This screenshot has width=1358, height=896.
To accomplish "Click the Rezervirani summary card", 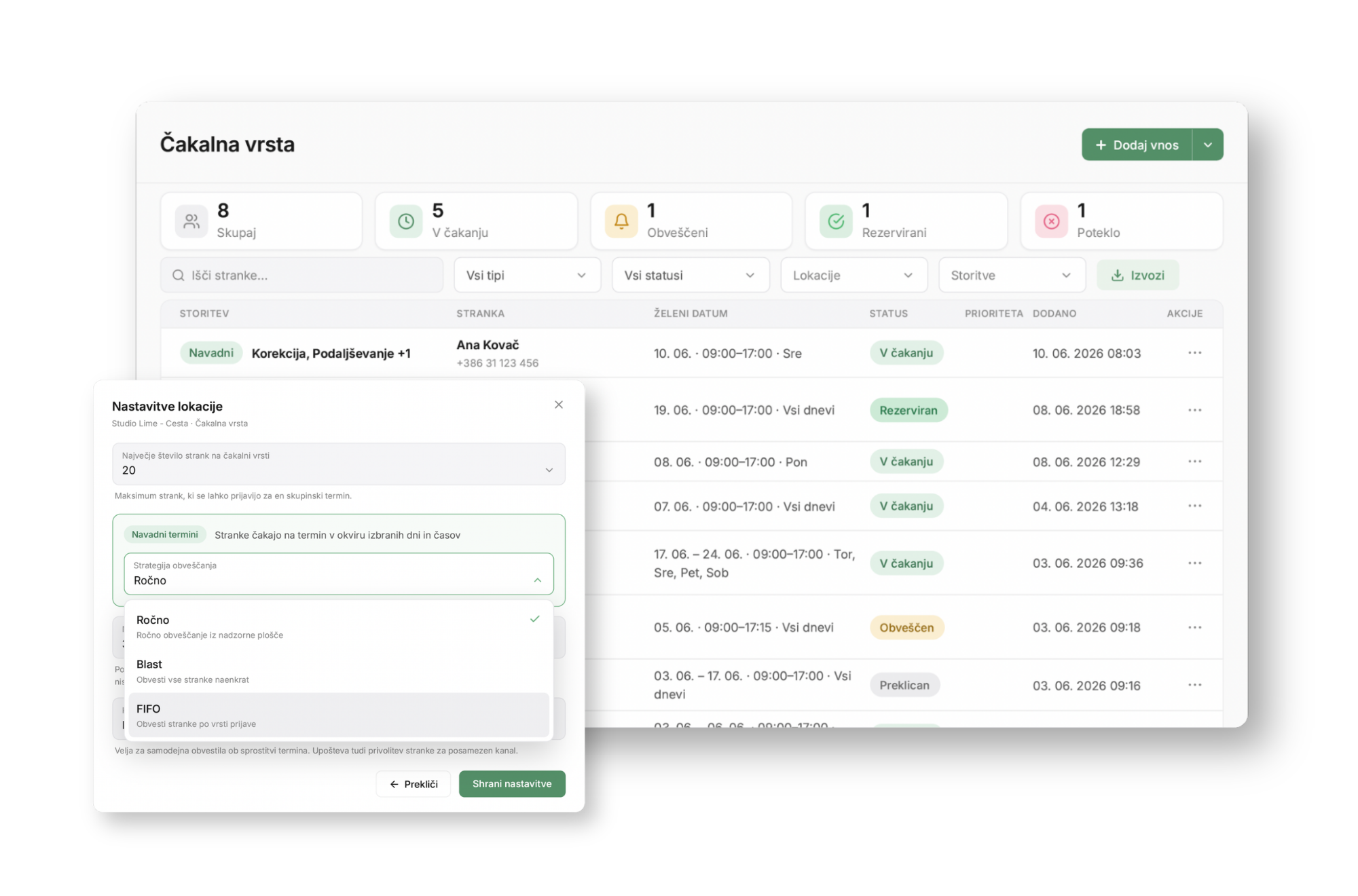I will coord(906,221).
